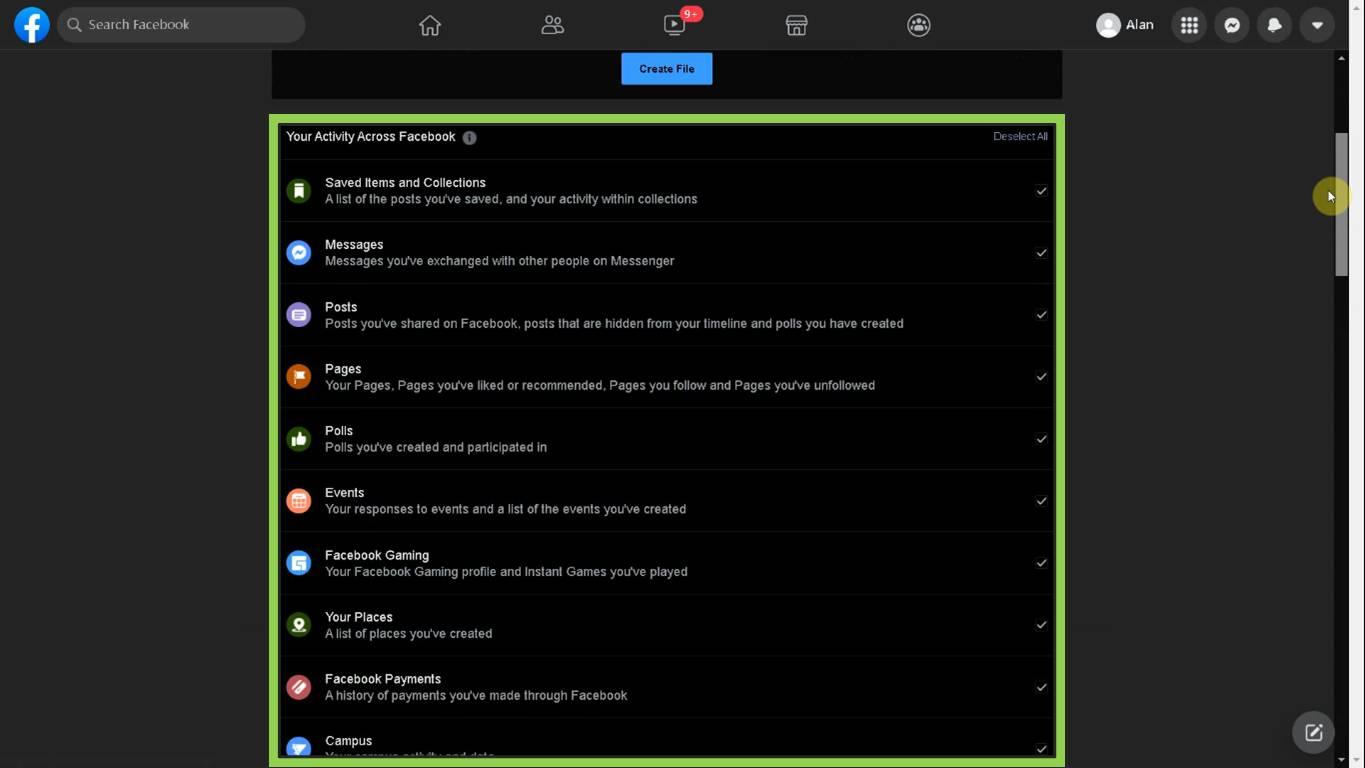Click 'Your Activity Across Facebook' heading
The width and height of the screenshot is (1365, 768).
point(370,137)
